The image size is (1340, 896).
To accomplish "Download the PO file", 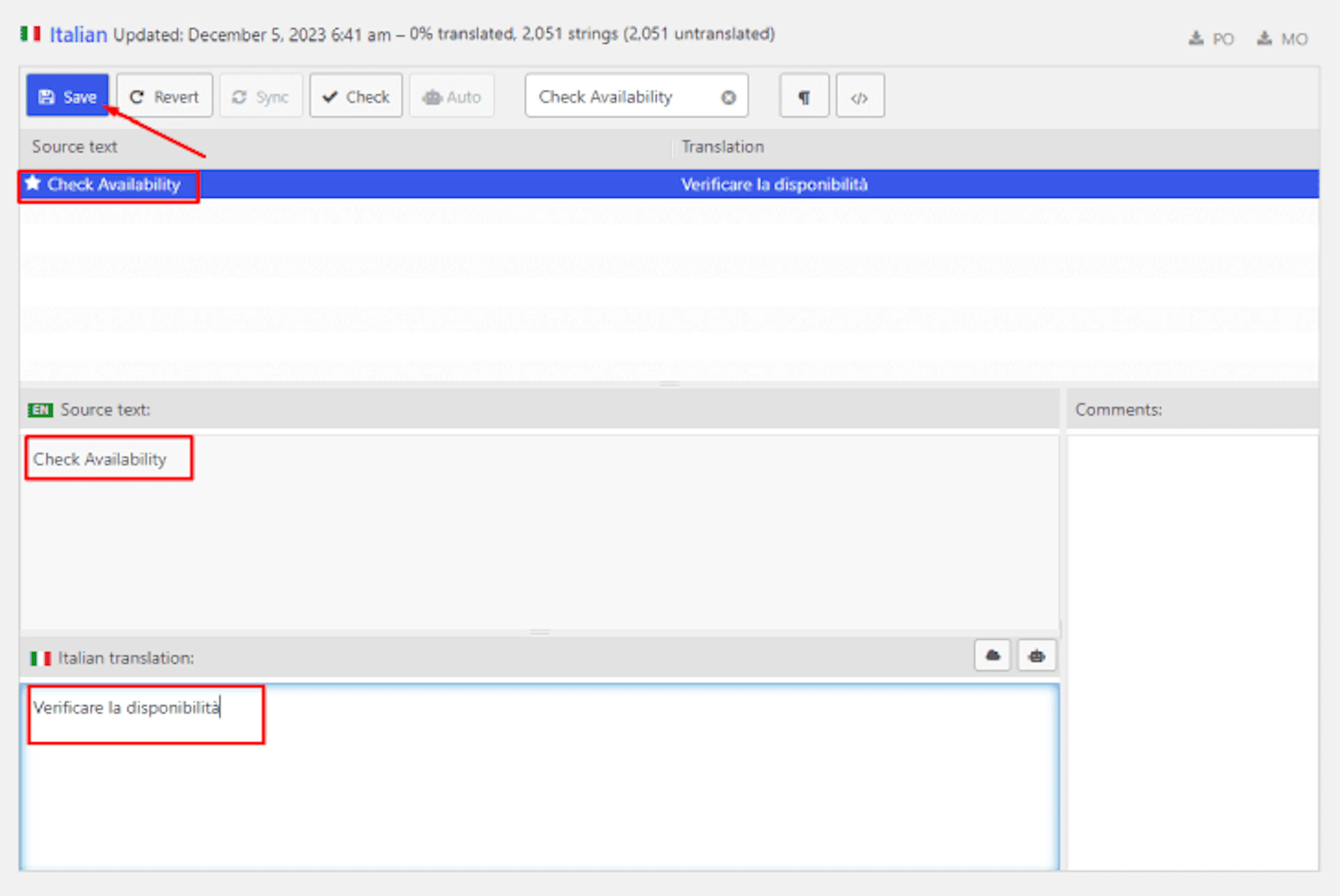I will pos(1211,39).
